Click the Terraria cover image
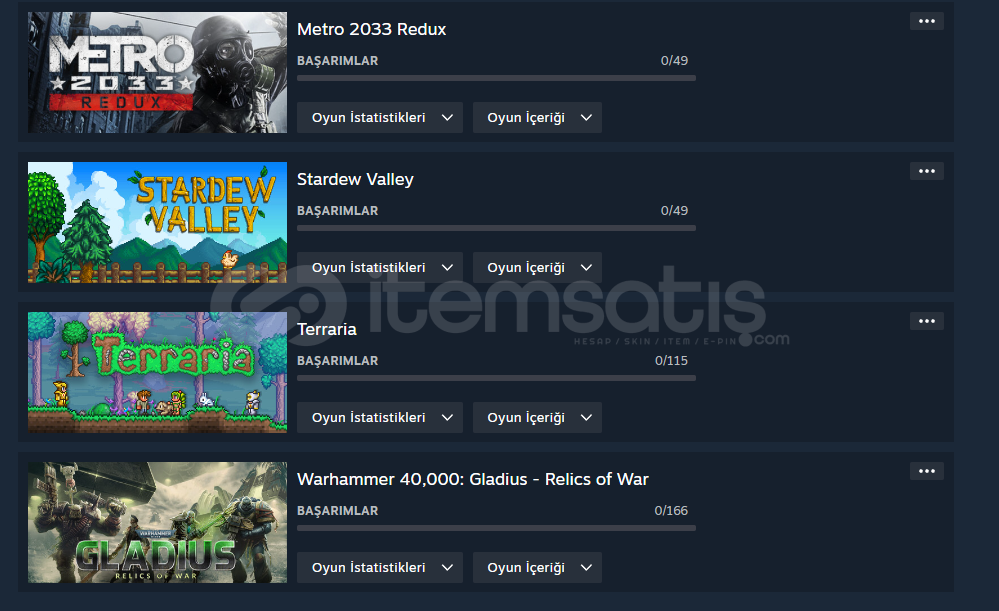Image resolution: width=999 pixels, height=611 pixels. (157, 373)
